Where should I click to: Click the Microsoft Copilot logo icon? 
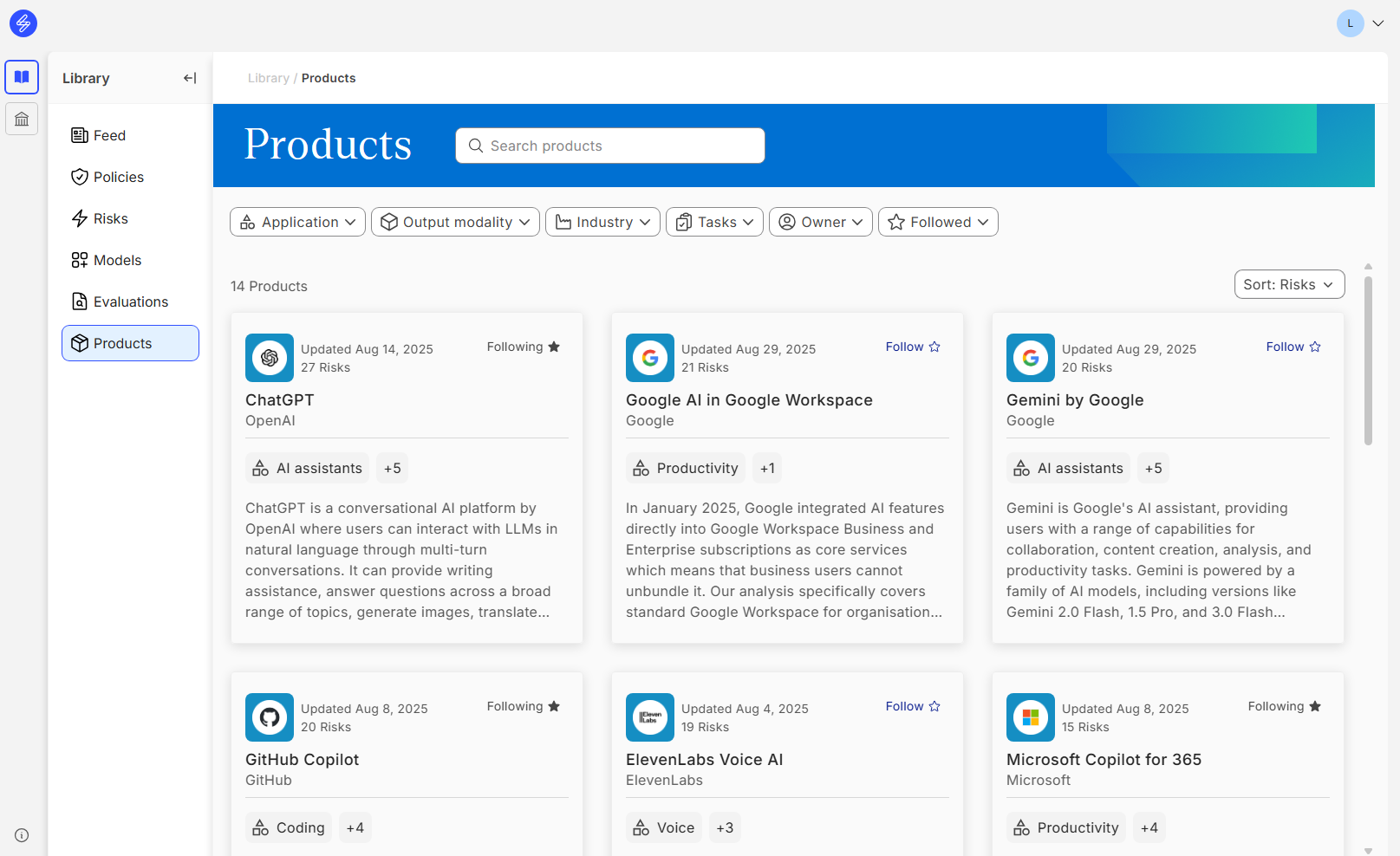(1031, 717)
